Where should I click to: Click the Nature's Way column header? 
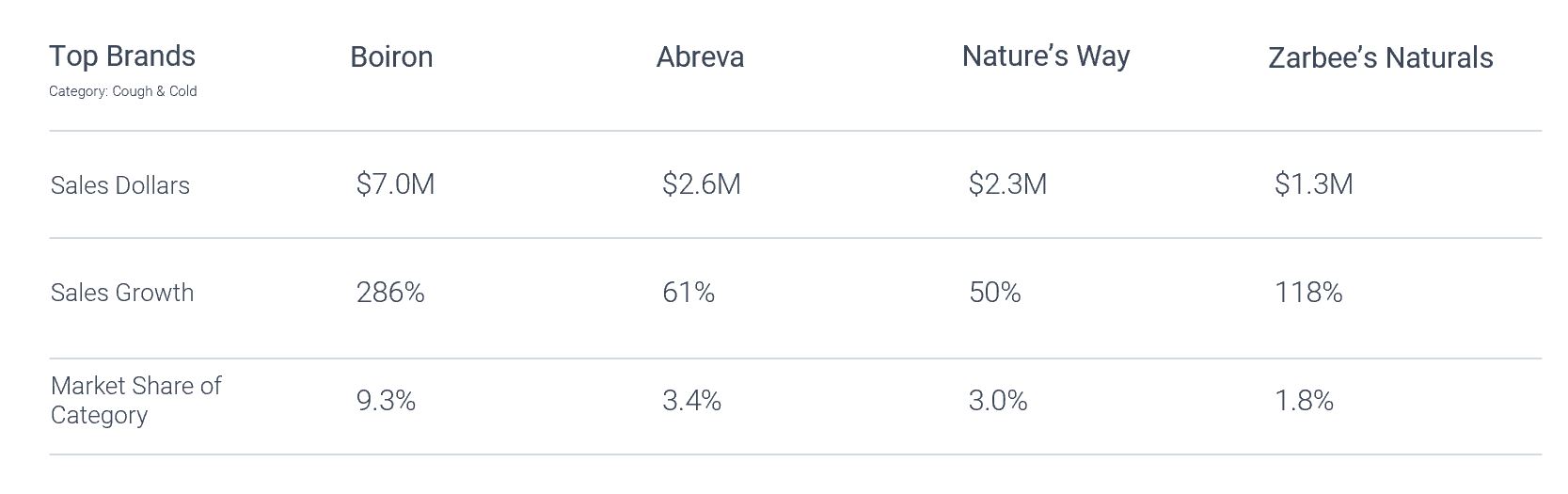1046,56
